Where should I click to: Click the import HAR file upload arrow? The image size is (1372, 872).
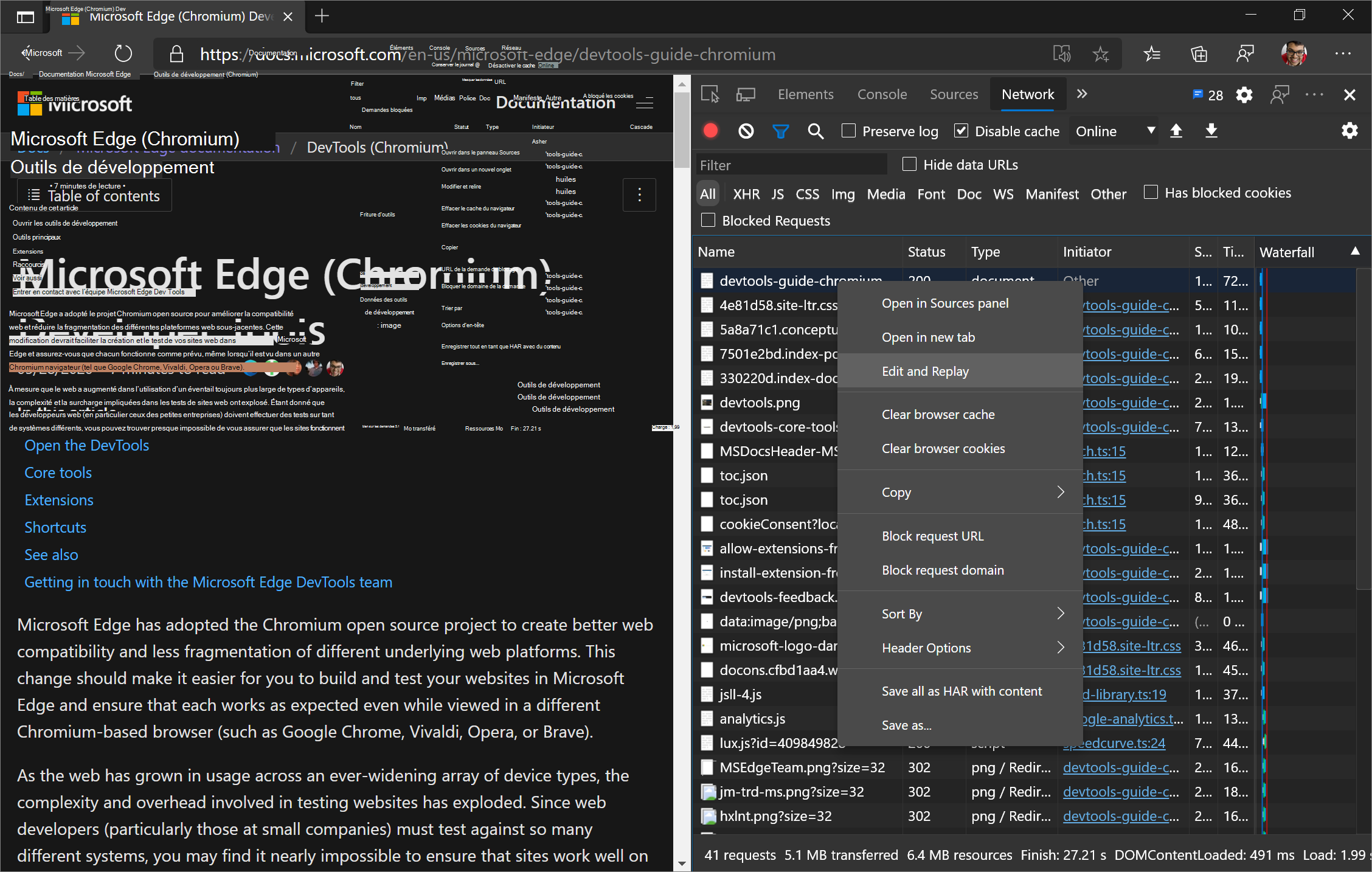(1176, 131)
